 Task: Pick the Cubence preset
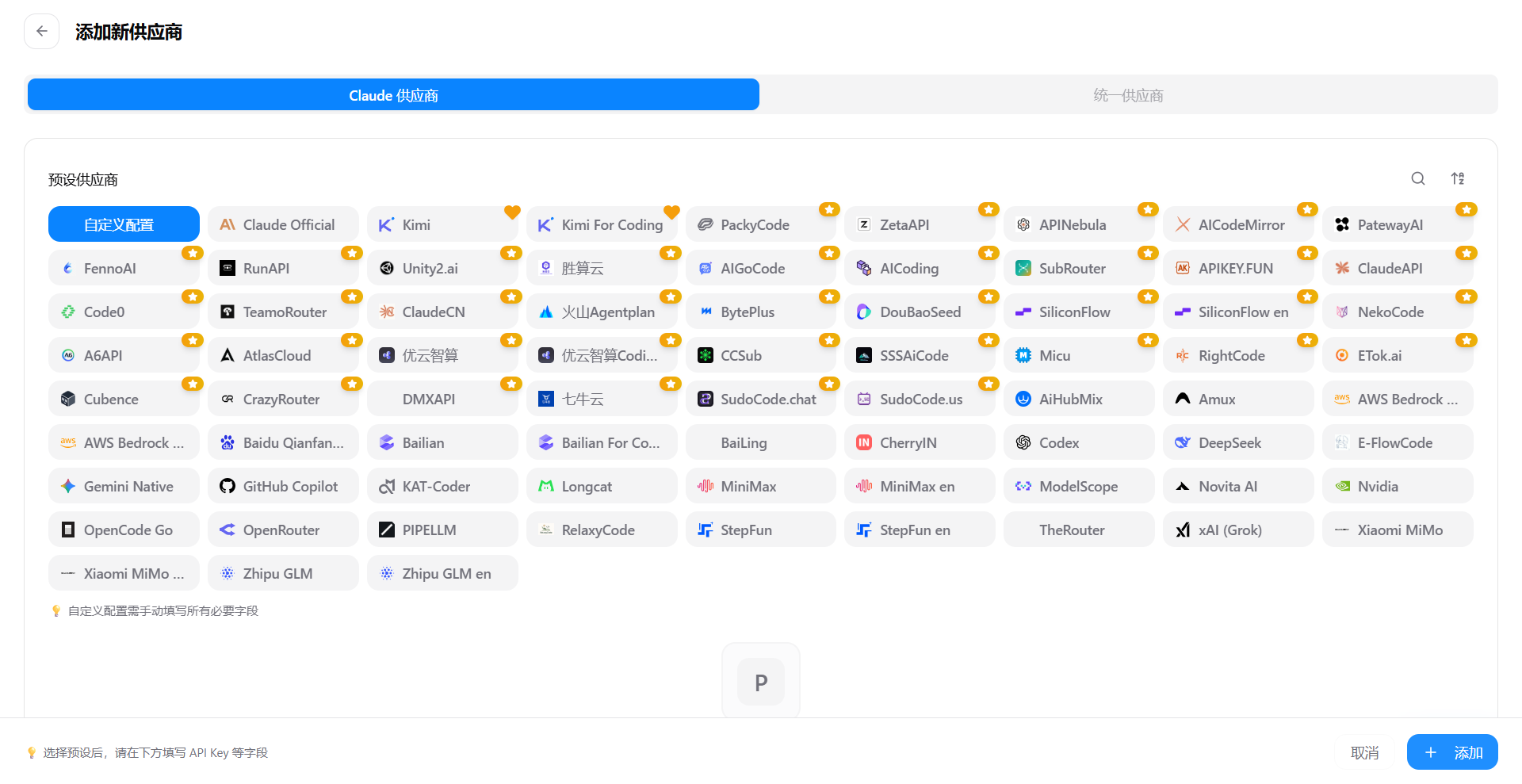124,399
